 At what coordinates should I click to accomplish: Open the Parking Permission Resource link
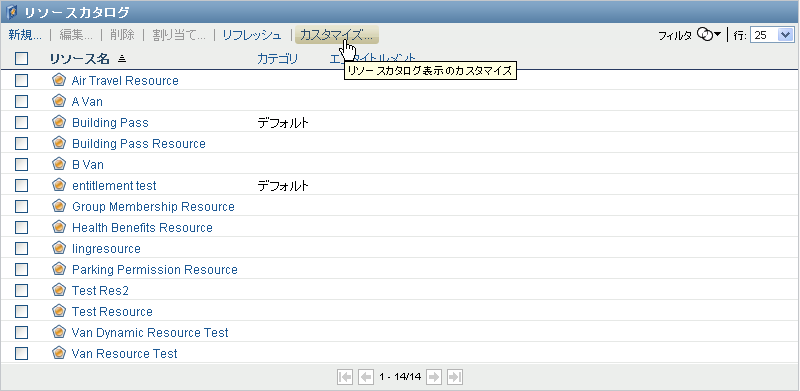click(155, 270)
